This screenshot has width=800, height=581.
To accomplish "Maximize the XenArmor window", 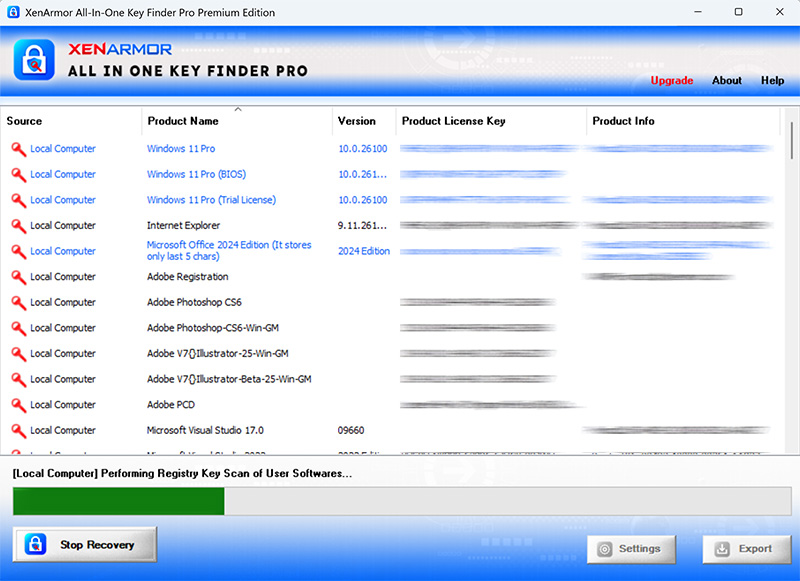I will (738, 12).
